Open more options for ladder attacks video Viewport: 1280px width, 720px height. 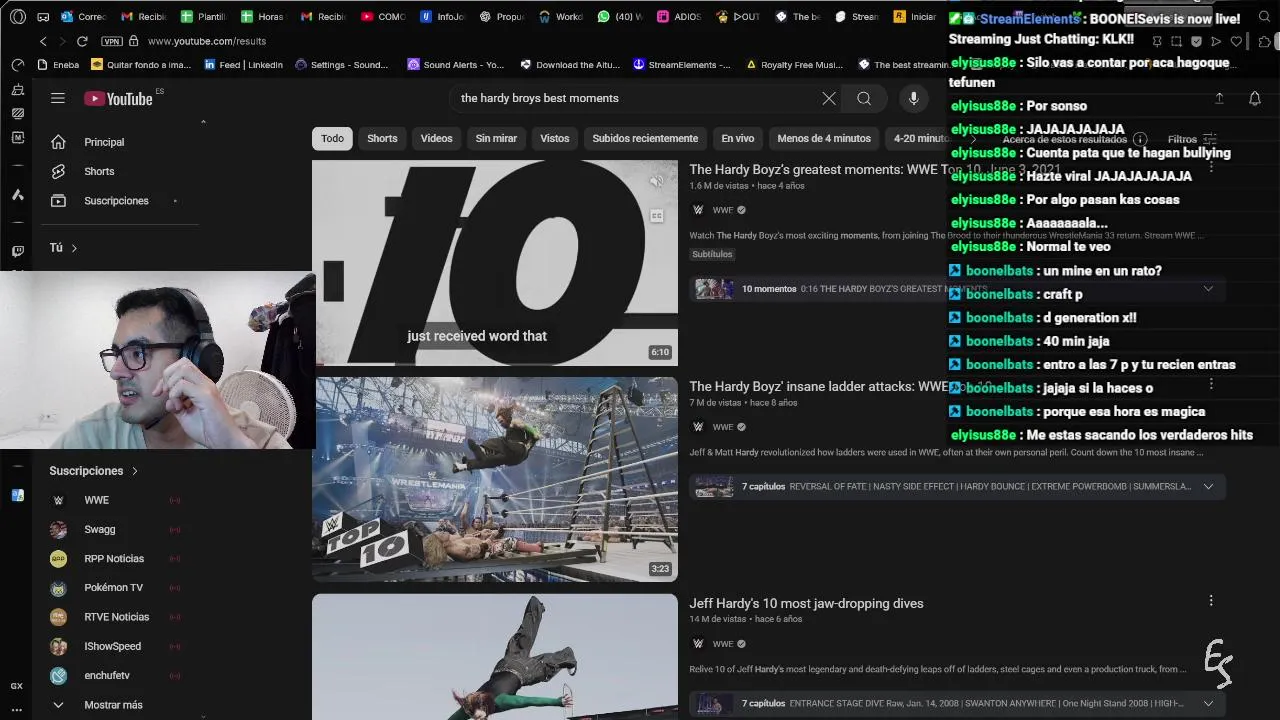[x=1211, y=384]
